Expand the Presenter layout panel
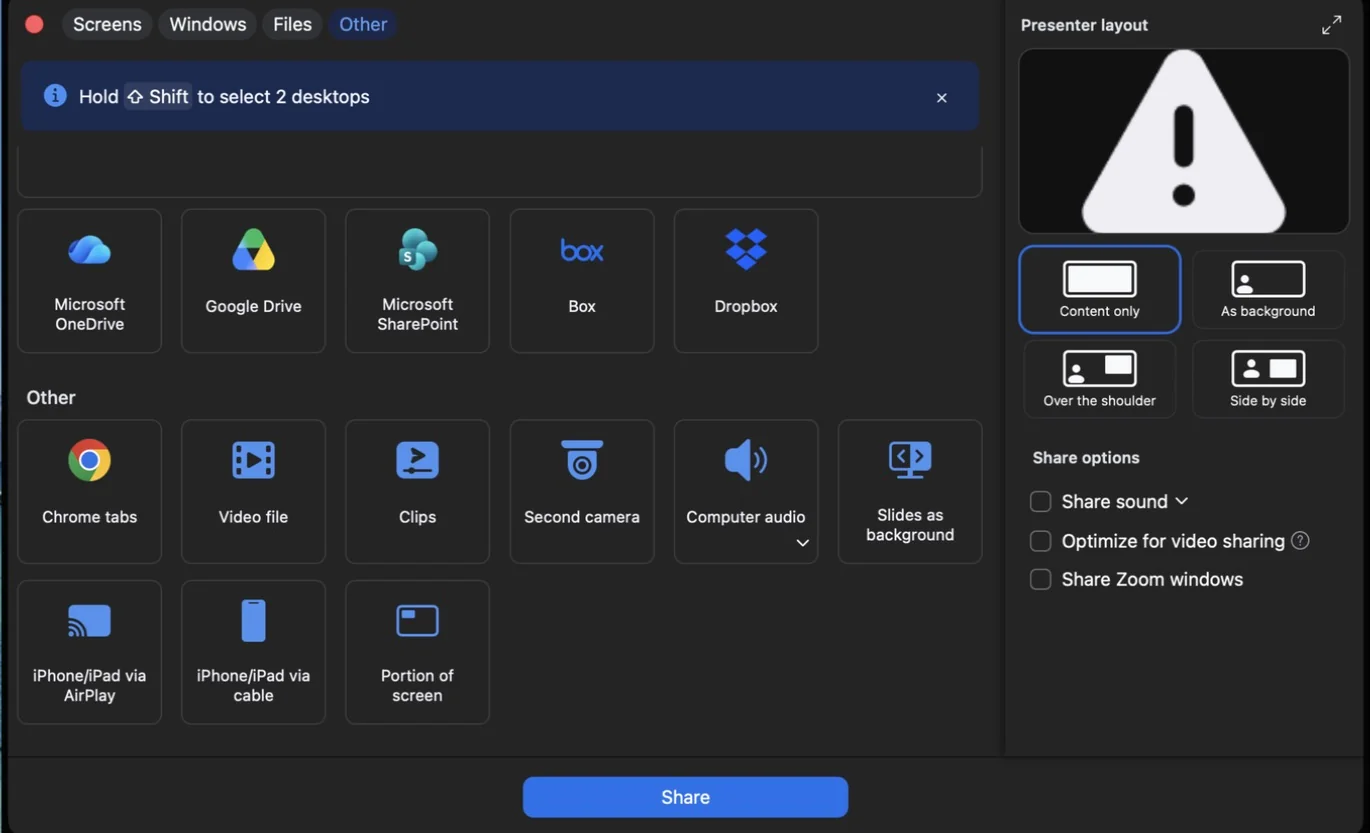 click(x=1331, y=25)
